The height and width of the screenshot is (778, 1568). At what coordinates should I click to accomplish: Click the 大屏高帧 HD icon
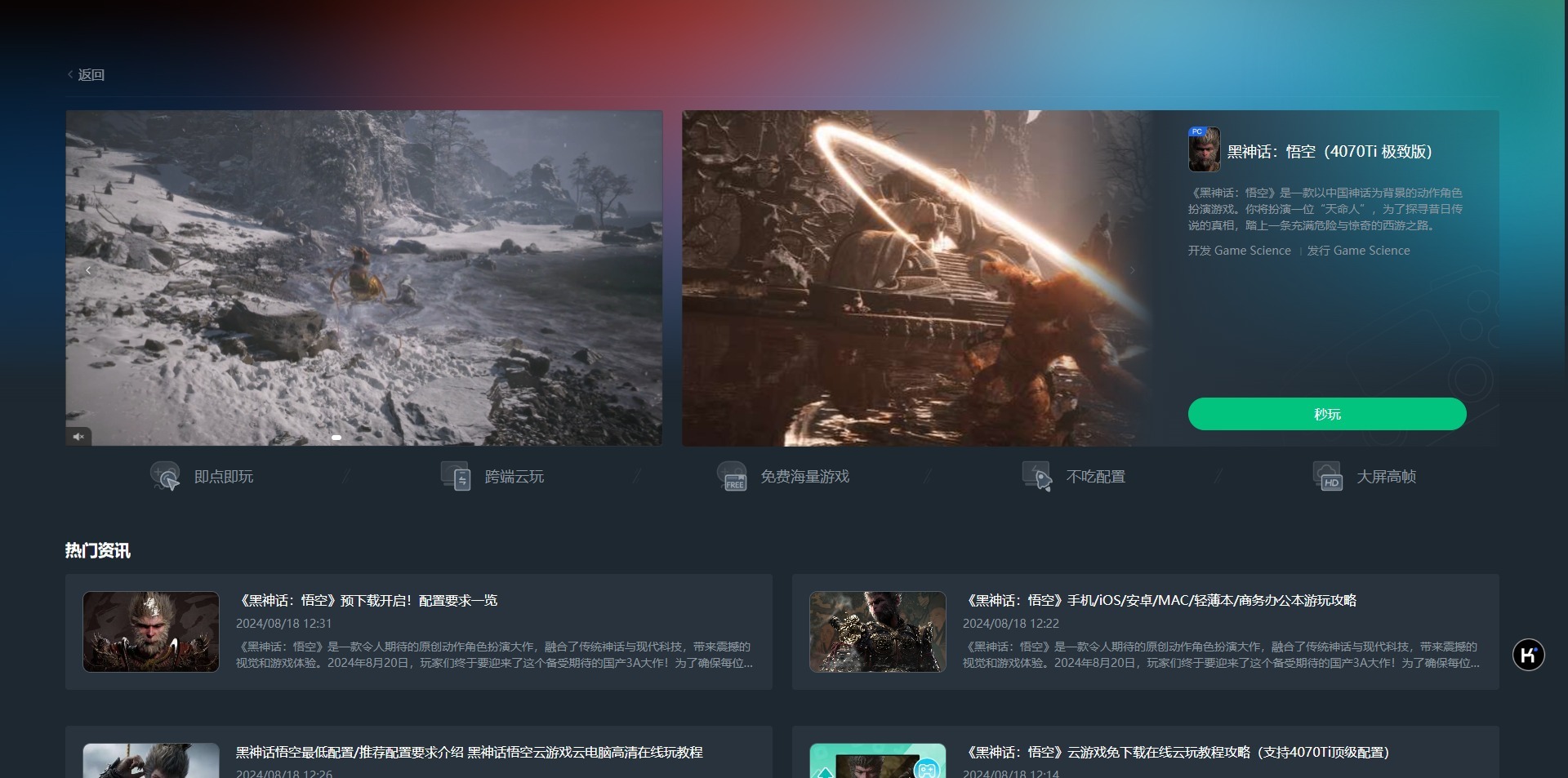[1328, 476]
